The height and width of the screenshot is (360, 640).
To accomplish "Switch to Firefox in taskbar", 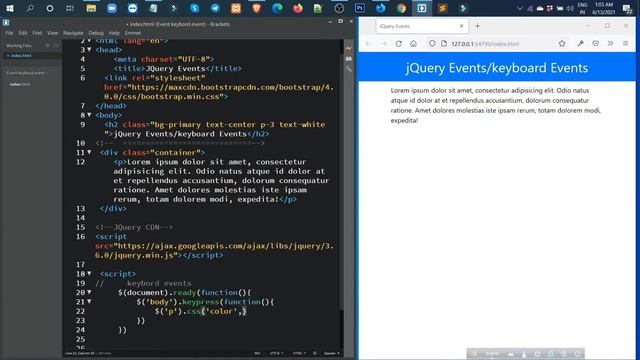I will point(298,8).
